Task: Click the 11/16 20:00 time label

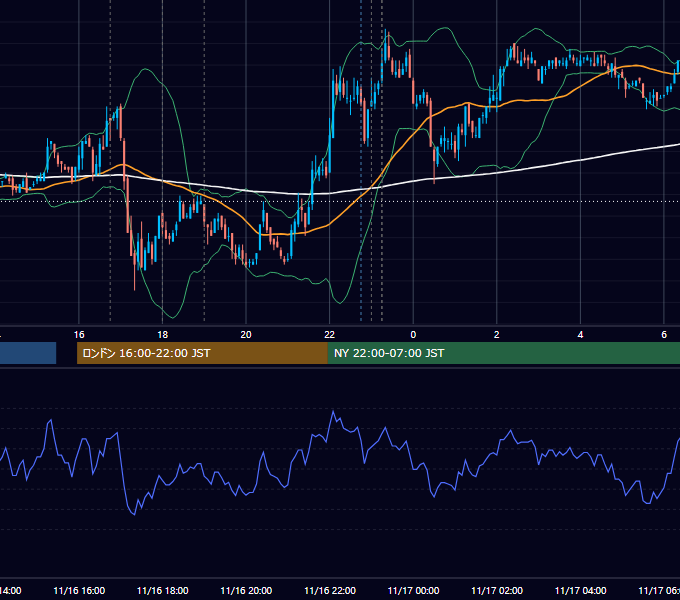Action: (x=246, y=591)
